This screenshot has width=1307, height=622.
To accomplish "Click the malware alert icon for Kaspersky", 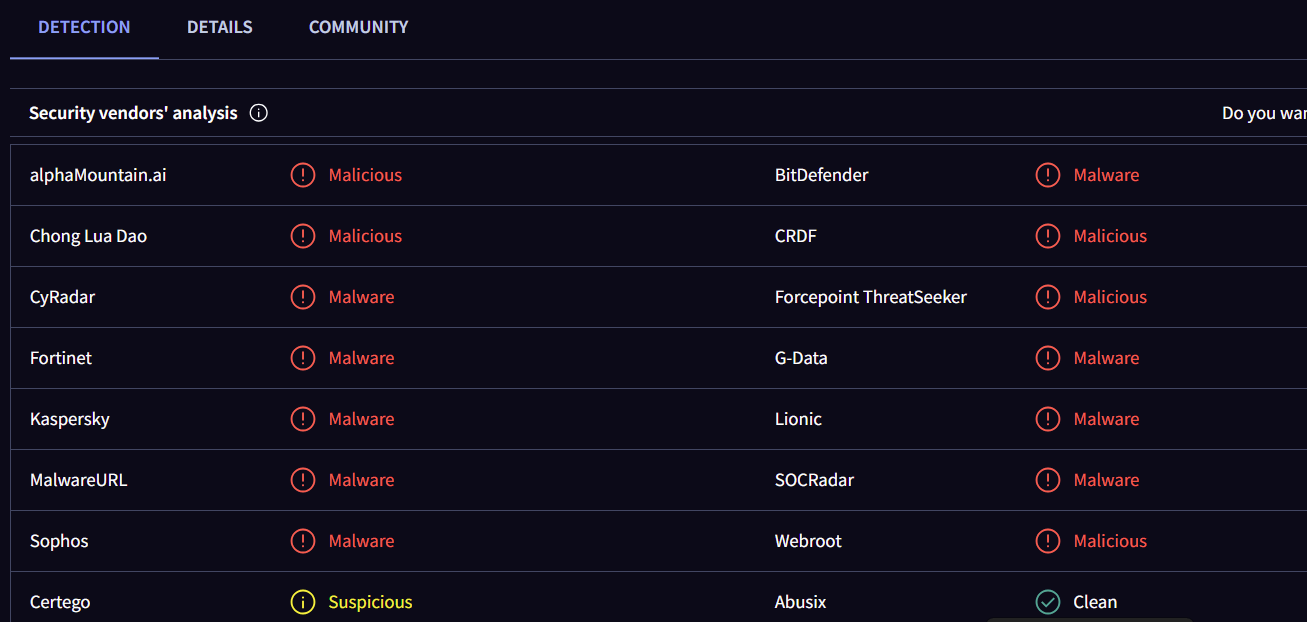I will coord(303,419).
